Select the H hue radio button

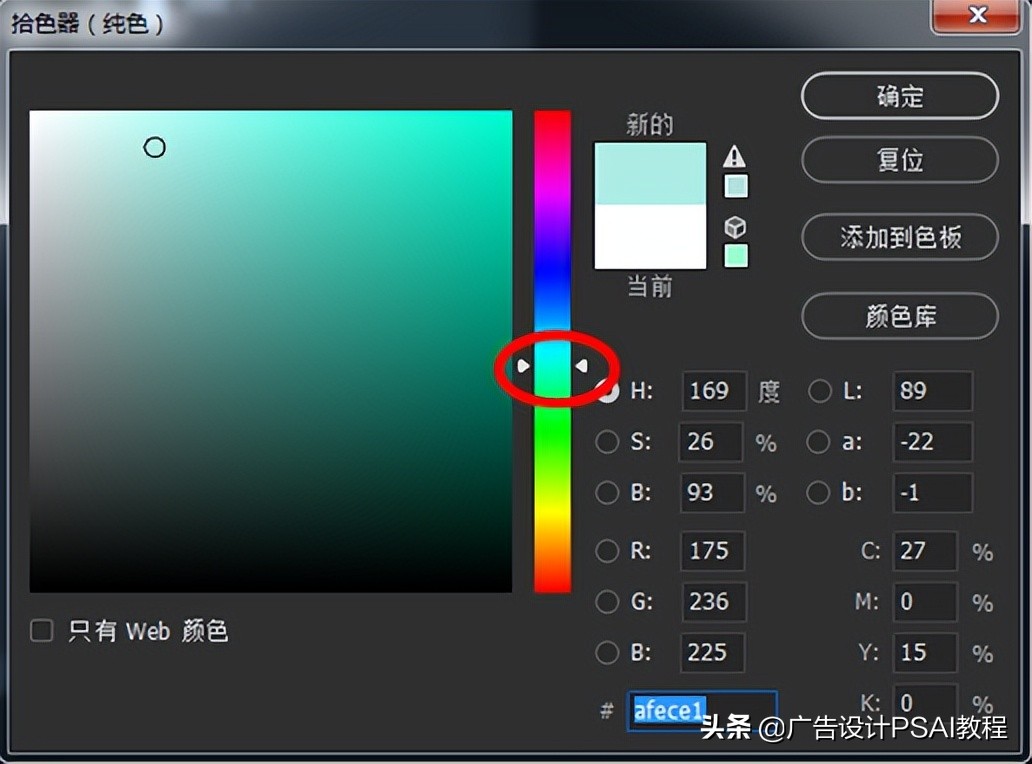pyautogui.click(x=607, y=391)
